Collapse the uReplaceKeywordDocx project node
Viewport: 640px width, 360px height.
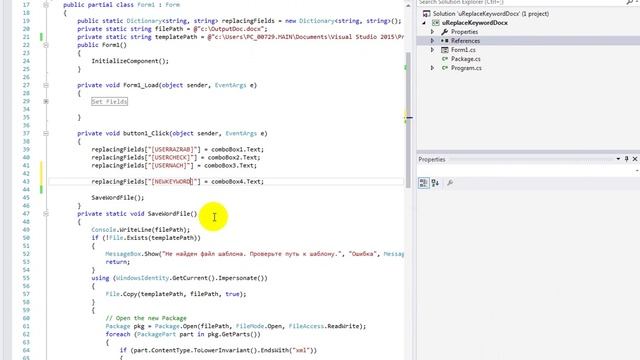tap(424, 23)
